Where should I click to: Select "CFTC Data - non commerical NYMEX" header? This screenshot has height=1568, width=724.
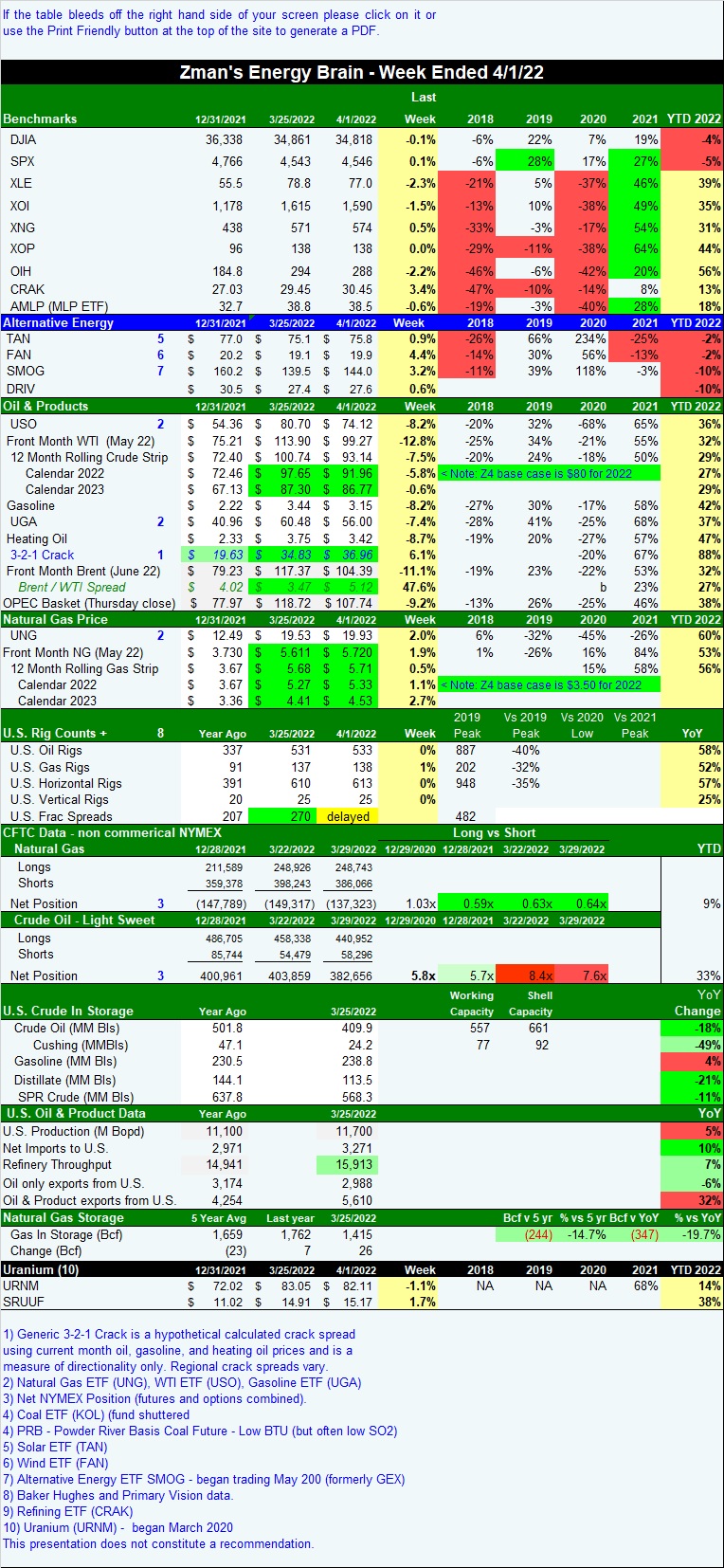(x=112, y=832)
